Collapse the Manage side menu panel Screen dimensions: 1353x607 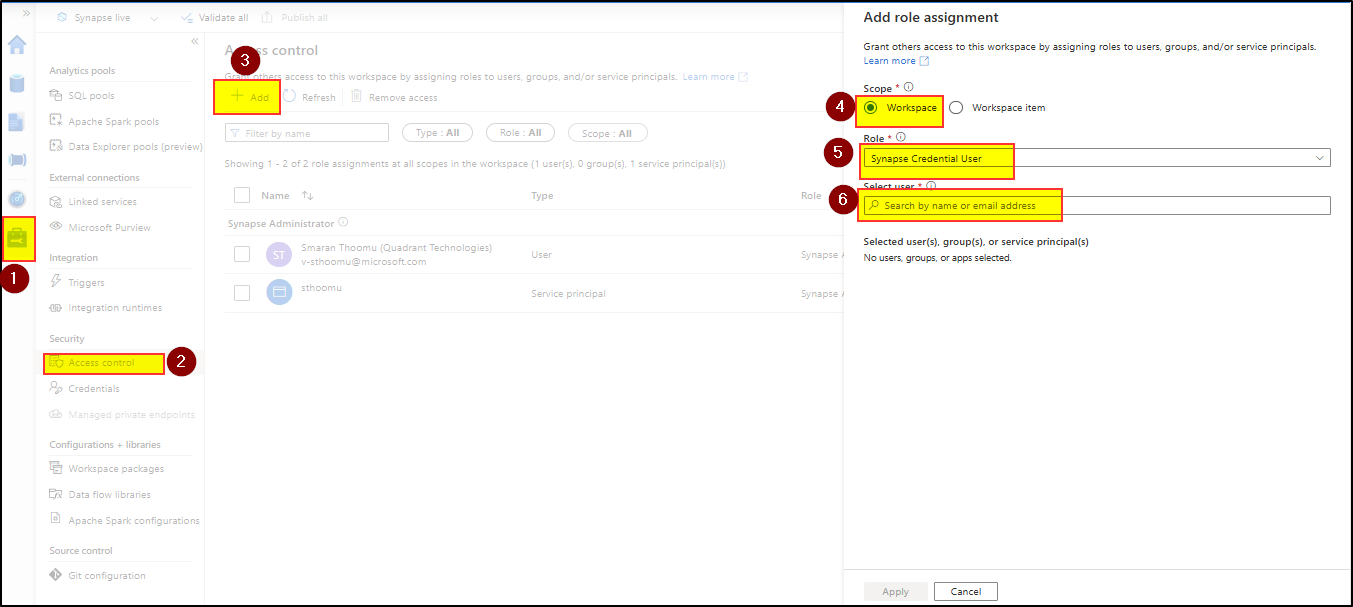pyautogui.click(x=195, y=42)
